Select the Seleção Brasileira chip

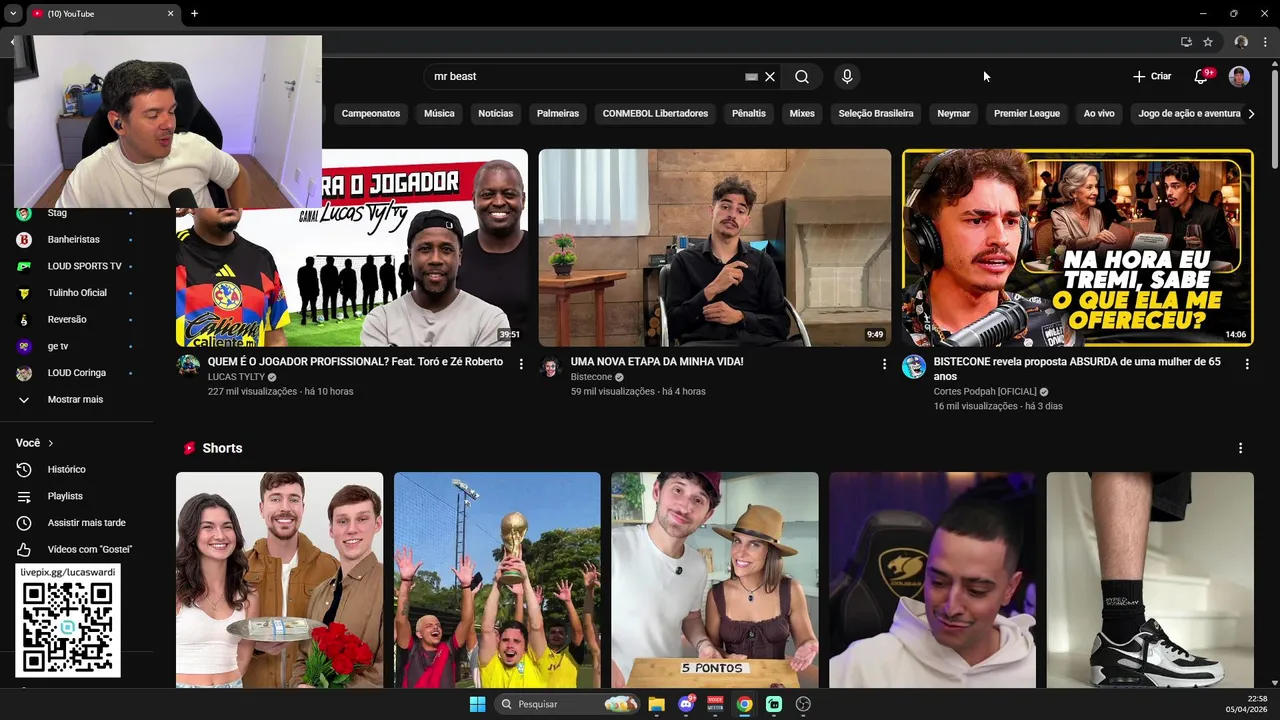pos(876,114)
